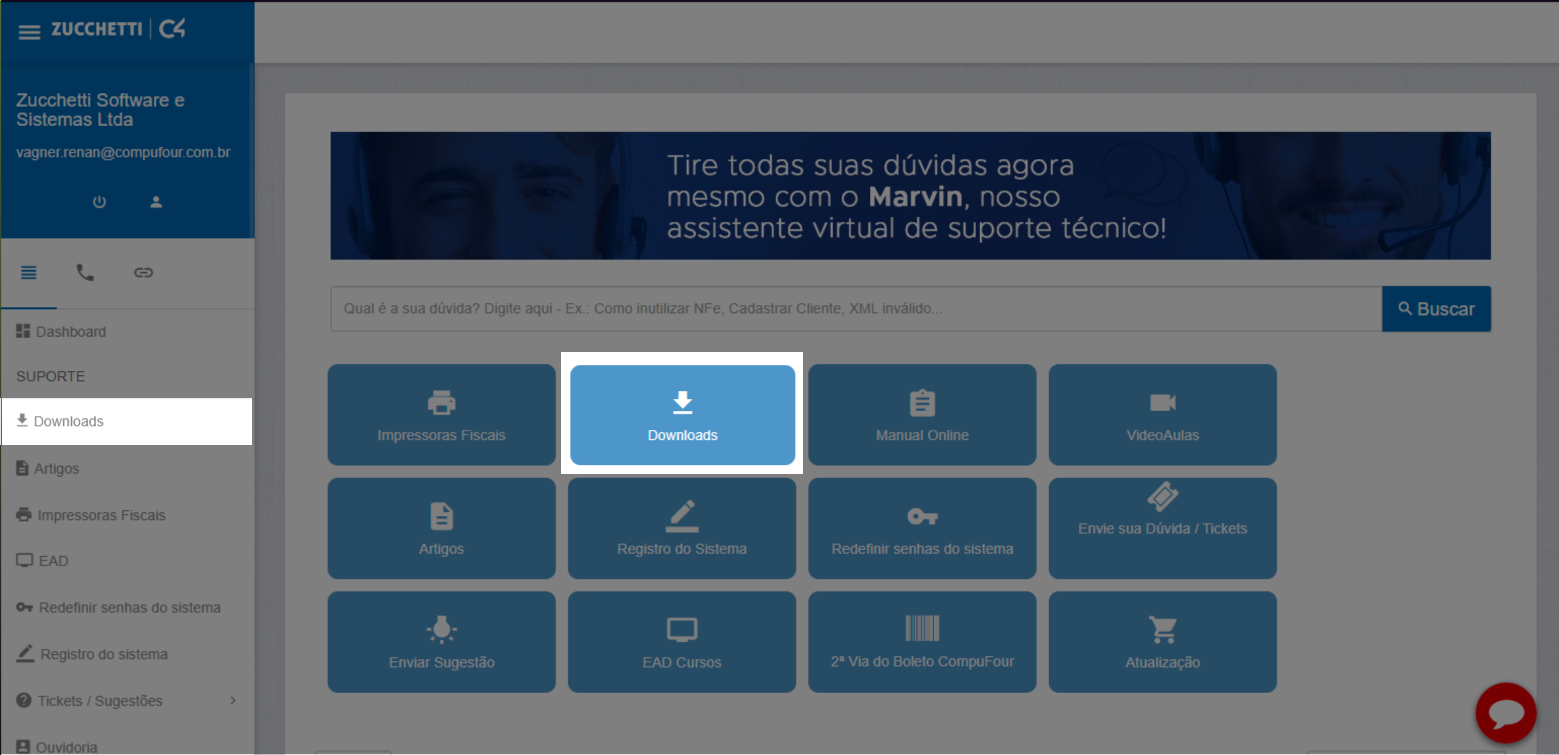Screen dimensions: 1559x755
Task: Click the link icon in the sidebar
Action: (143, 271)
